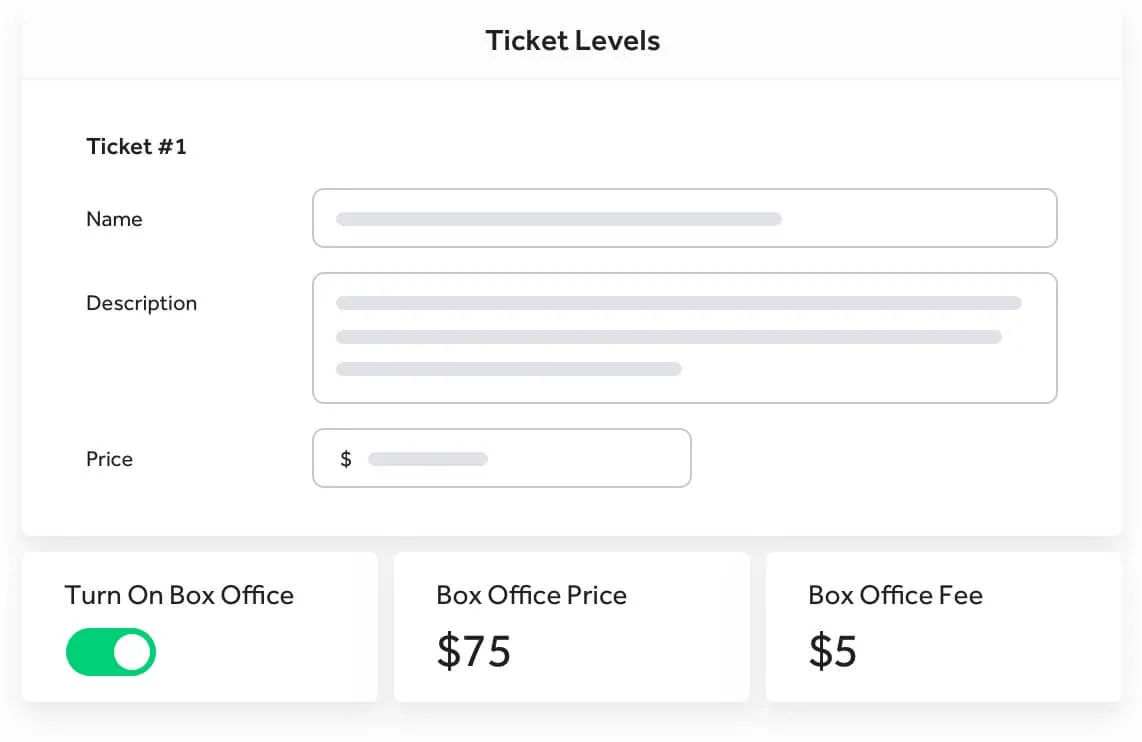Click the first placeholder line in Description
The image size is (1142, 742).
[678, 303]
